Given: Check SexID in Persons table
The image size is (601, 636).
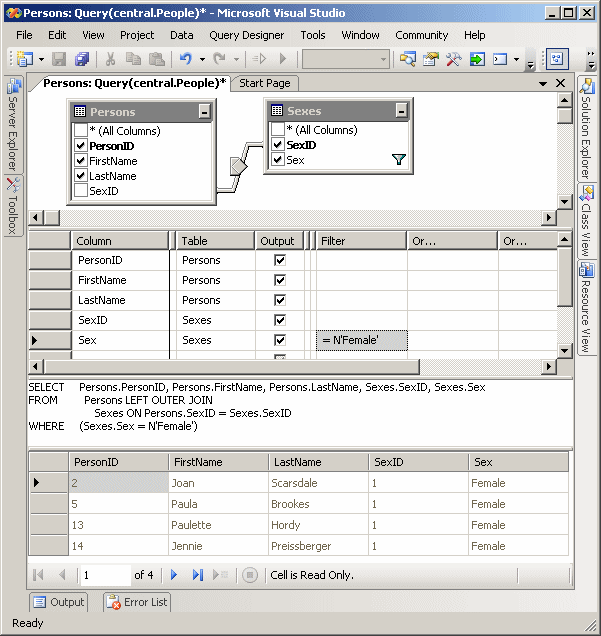Looking at the screenshot, I should click(81, 191).
